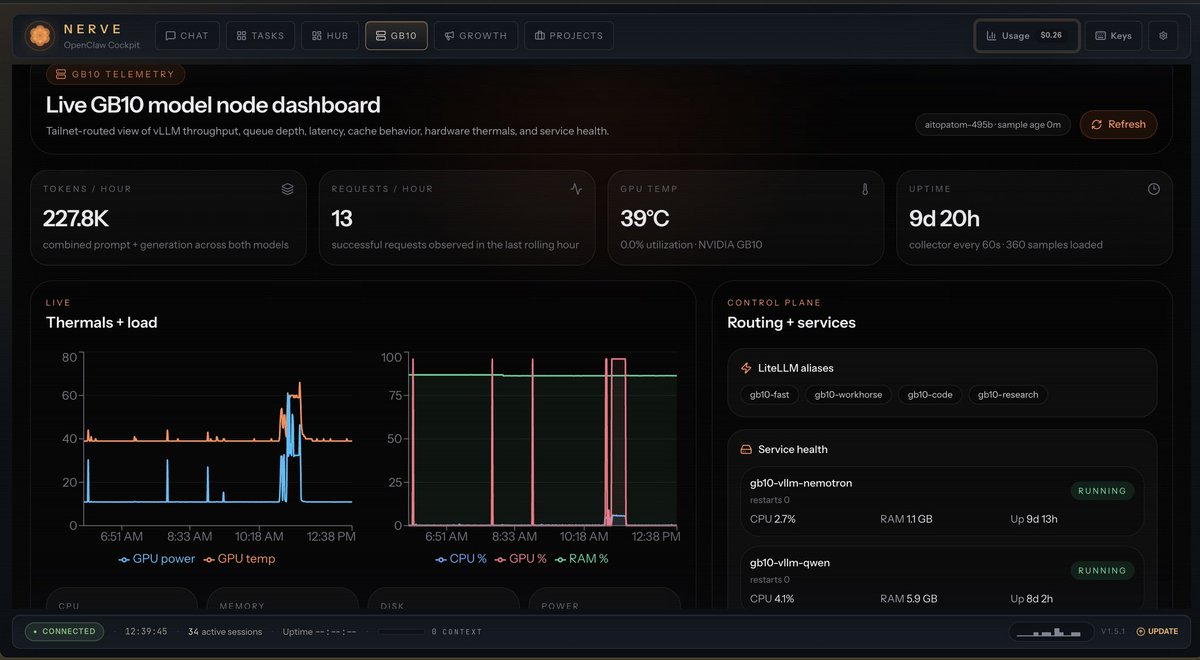The width and height of the screenshot is (1200, 660).
Task: Refresh the GB10 dashboard
Action: pyautogui.click(x=1118, y=124)
